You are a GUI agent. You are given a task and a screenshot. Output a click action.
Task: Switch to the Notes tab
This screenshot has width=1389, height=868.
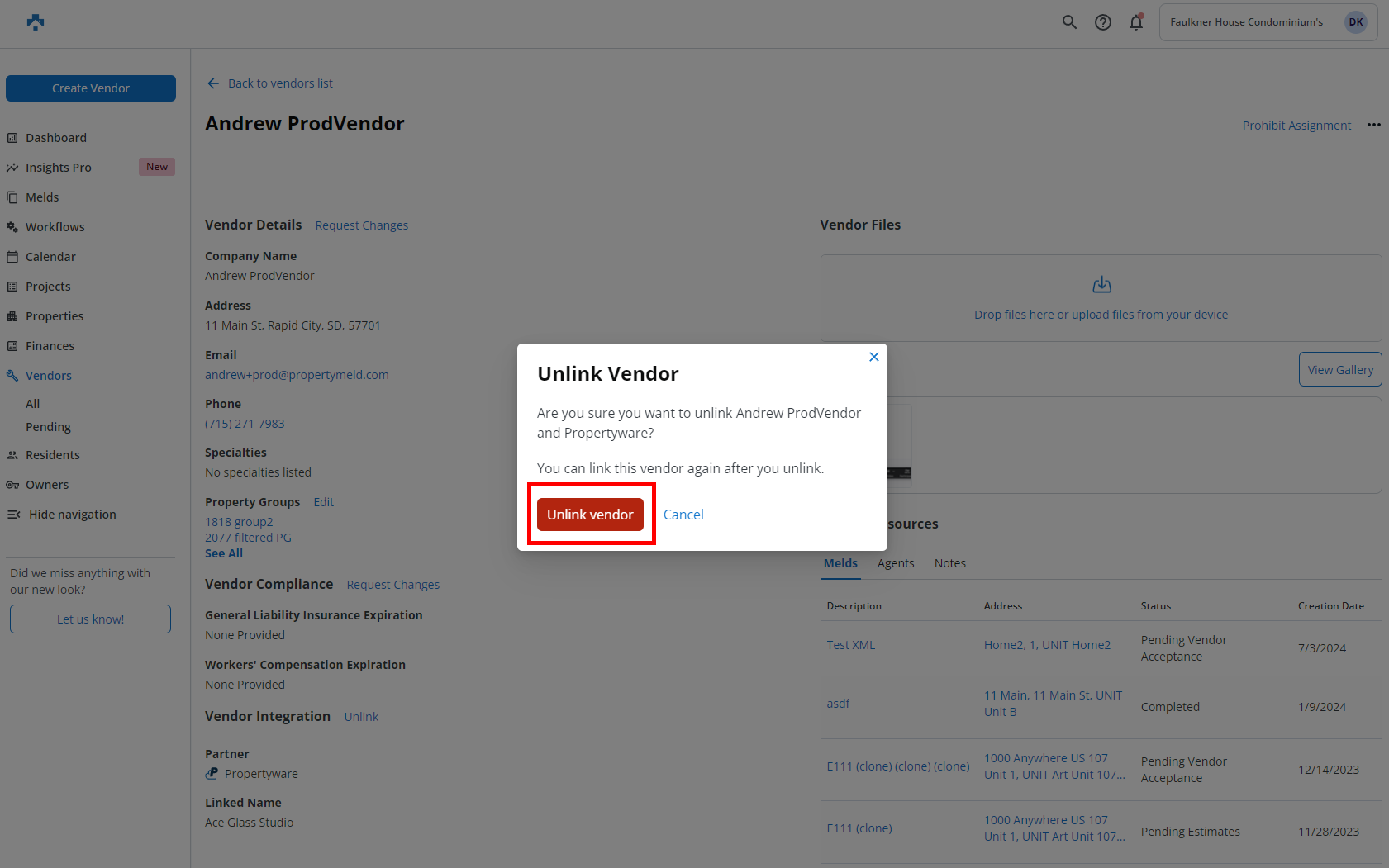pos(949,563)
